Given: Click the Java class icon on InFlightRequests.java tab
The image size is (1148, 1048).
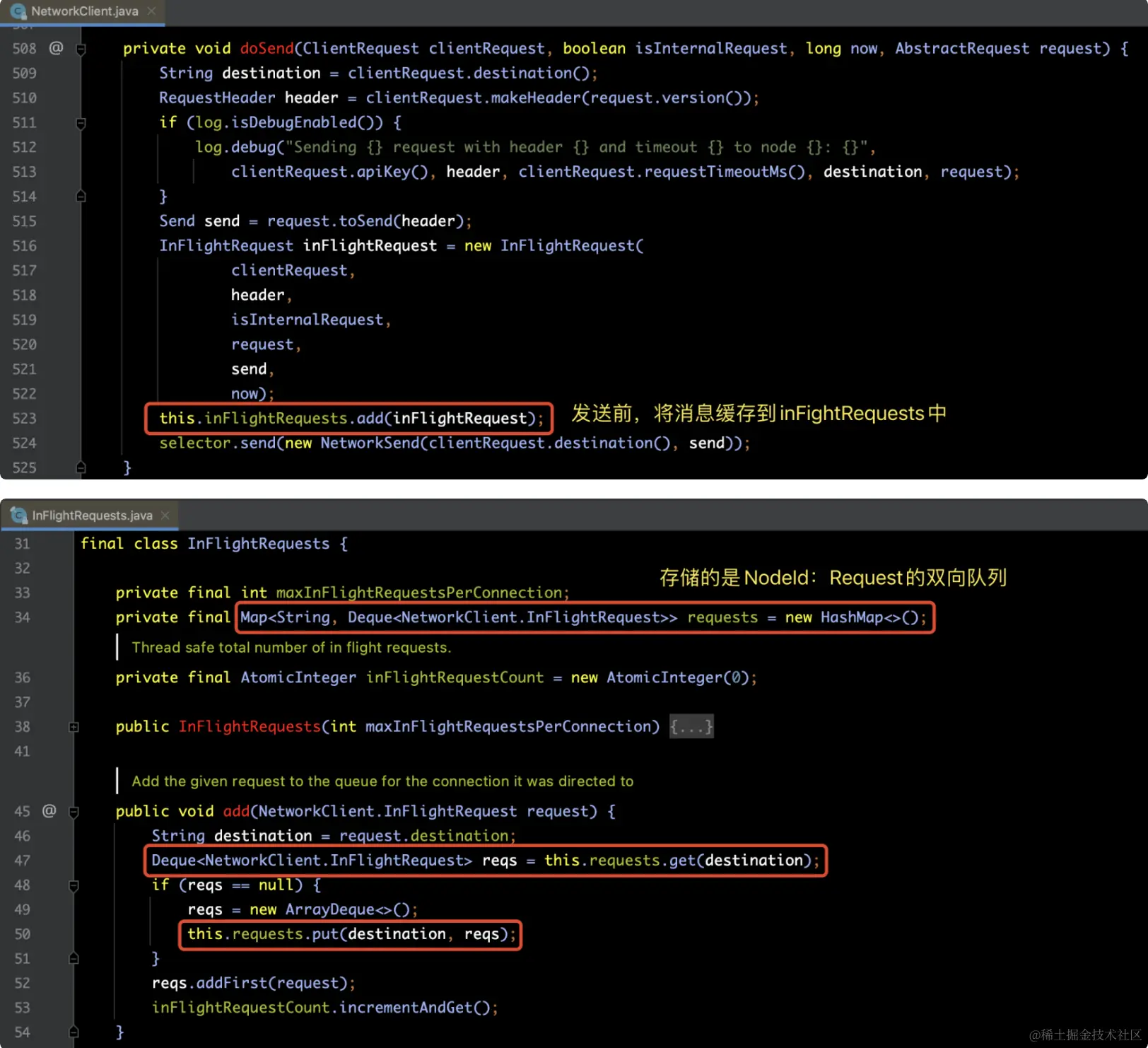Looking at the screenshot, I should pos(19,516).
